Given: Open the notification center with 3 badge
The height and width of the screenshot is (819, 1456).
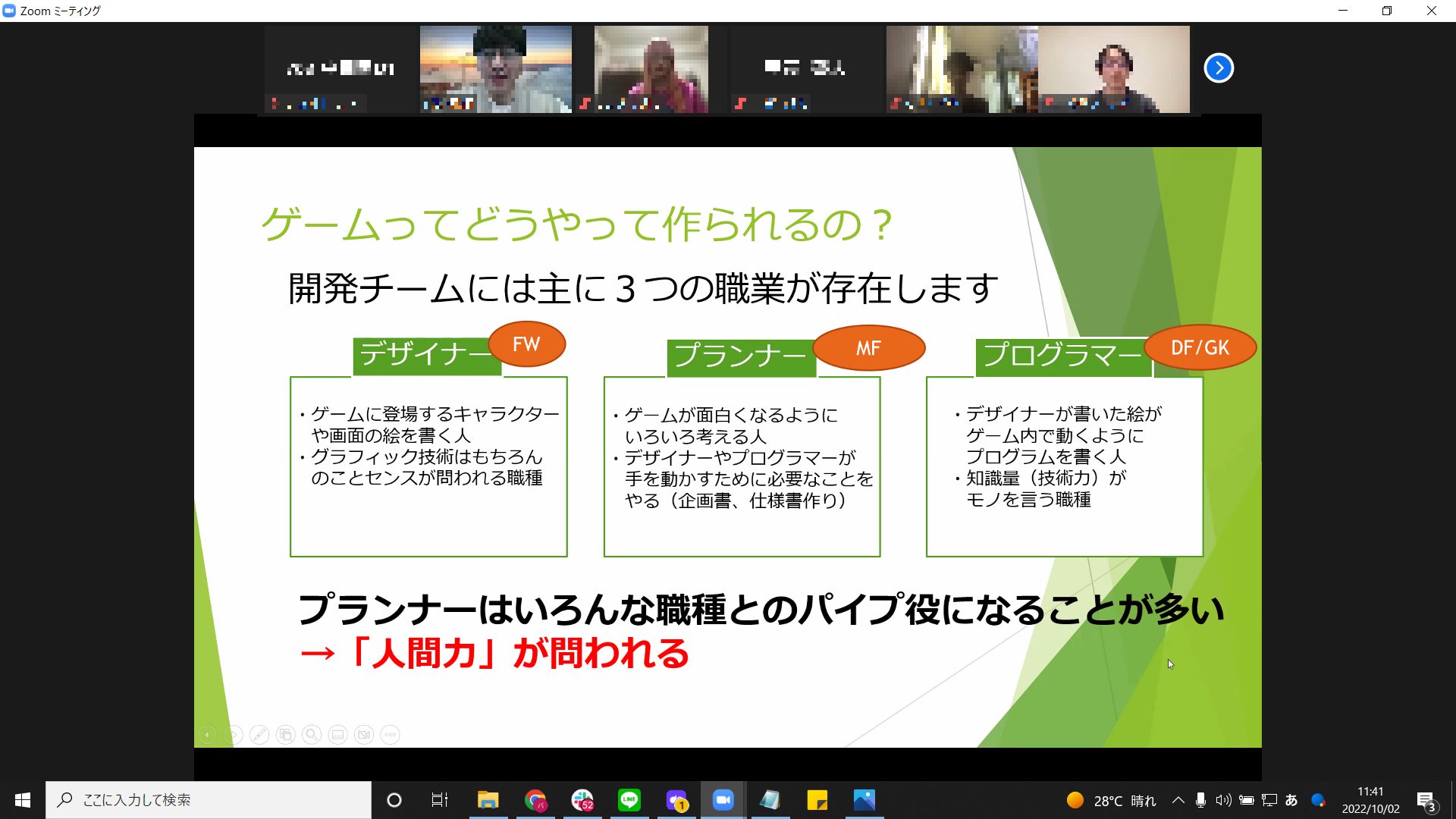Looking at the screenshot, I should click(x=1426, y=801).
